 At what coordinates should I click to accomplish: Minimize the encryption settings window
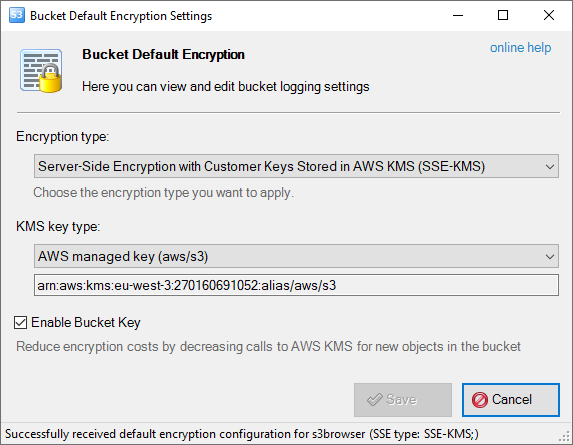pos(458,15)
